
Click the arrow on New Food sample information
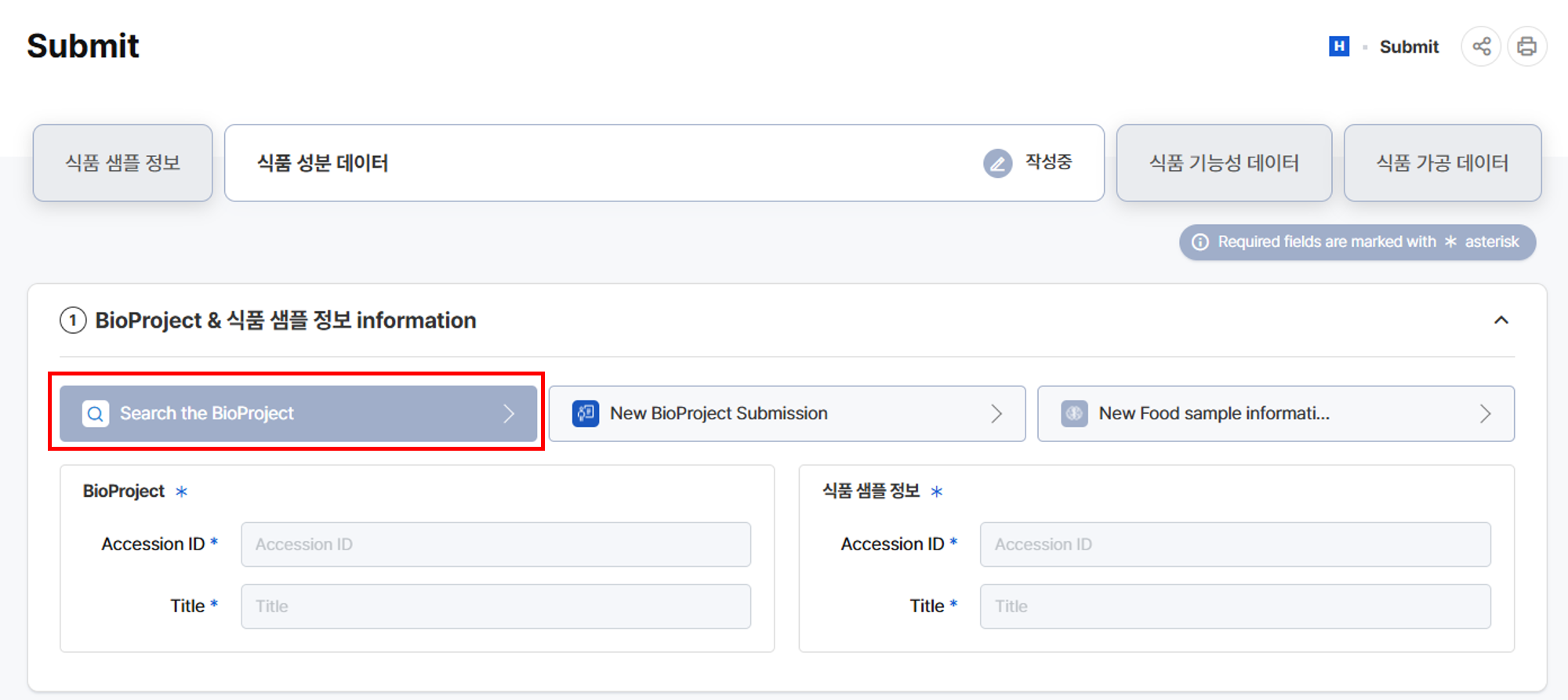coord(1485,413)
